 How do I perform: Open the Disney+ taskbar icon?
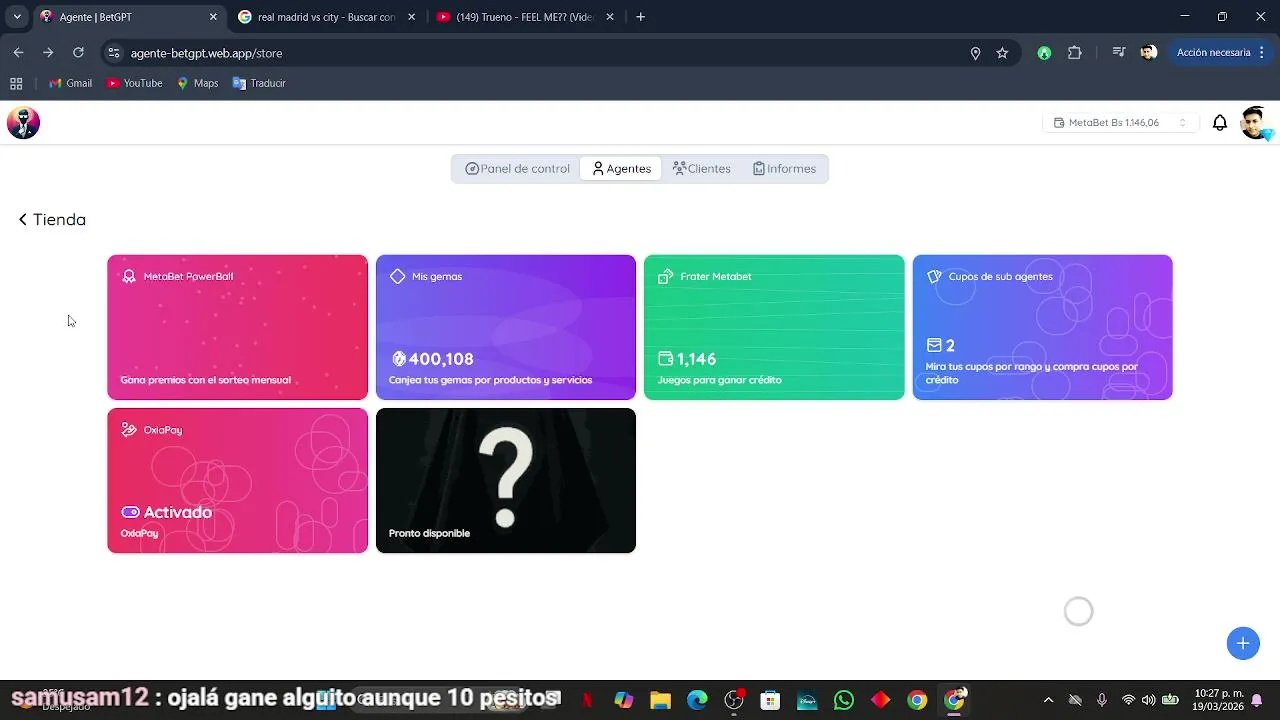[807, 700]
